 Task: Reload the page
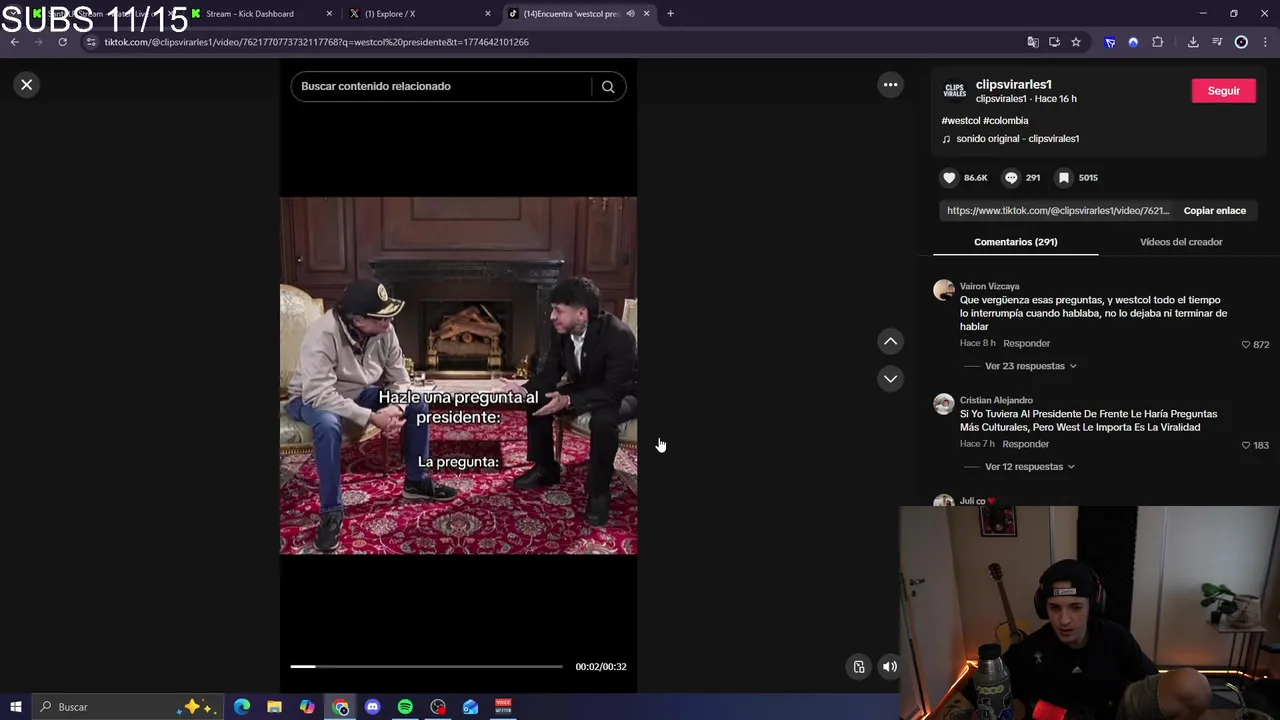(62, 42)
